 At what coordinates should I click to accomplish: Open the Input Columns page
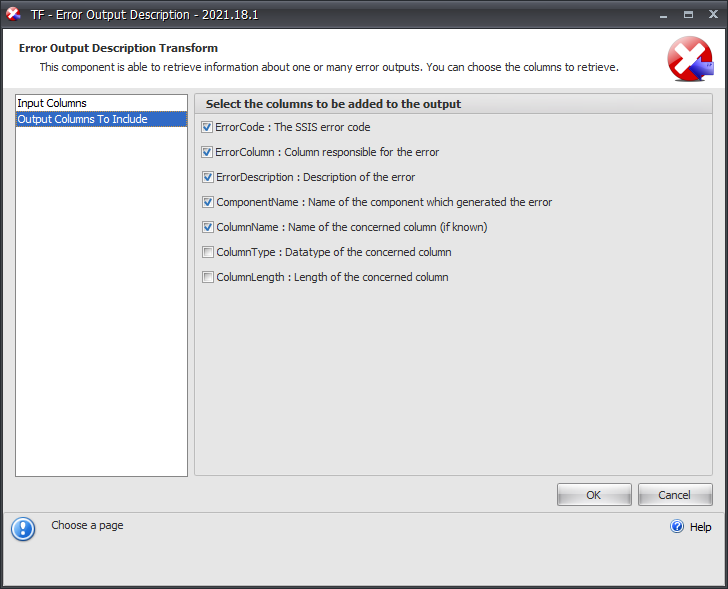[x=101, y=103]
